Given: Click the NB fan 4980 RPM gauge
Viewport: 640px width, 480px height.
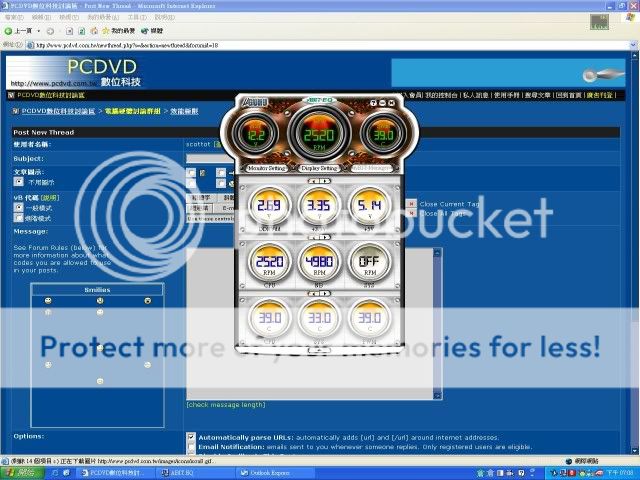Looking at the screenshot, I should click(319, 263).
